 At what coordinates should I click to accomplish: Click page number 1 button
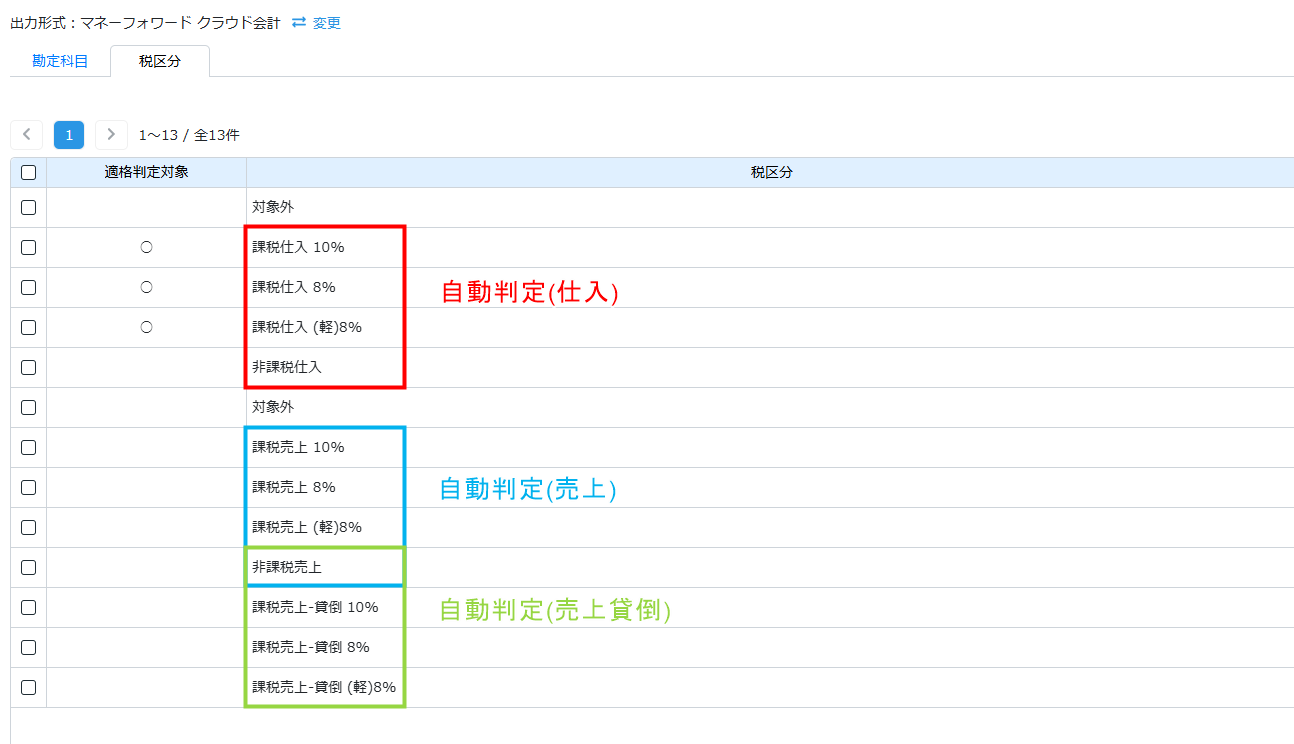pos(69,135)
